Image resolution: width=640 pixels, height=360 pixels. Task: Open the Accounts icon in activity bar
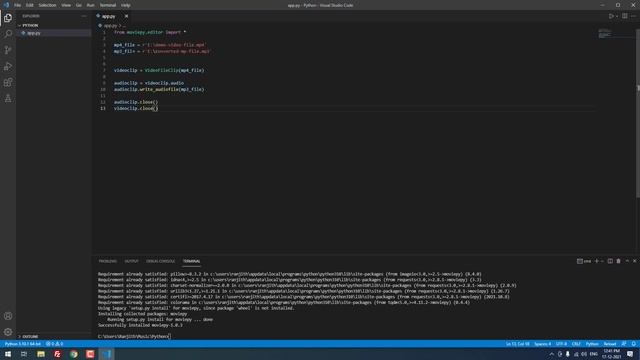[x=8, y=316]
